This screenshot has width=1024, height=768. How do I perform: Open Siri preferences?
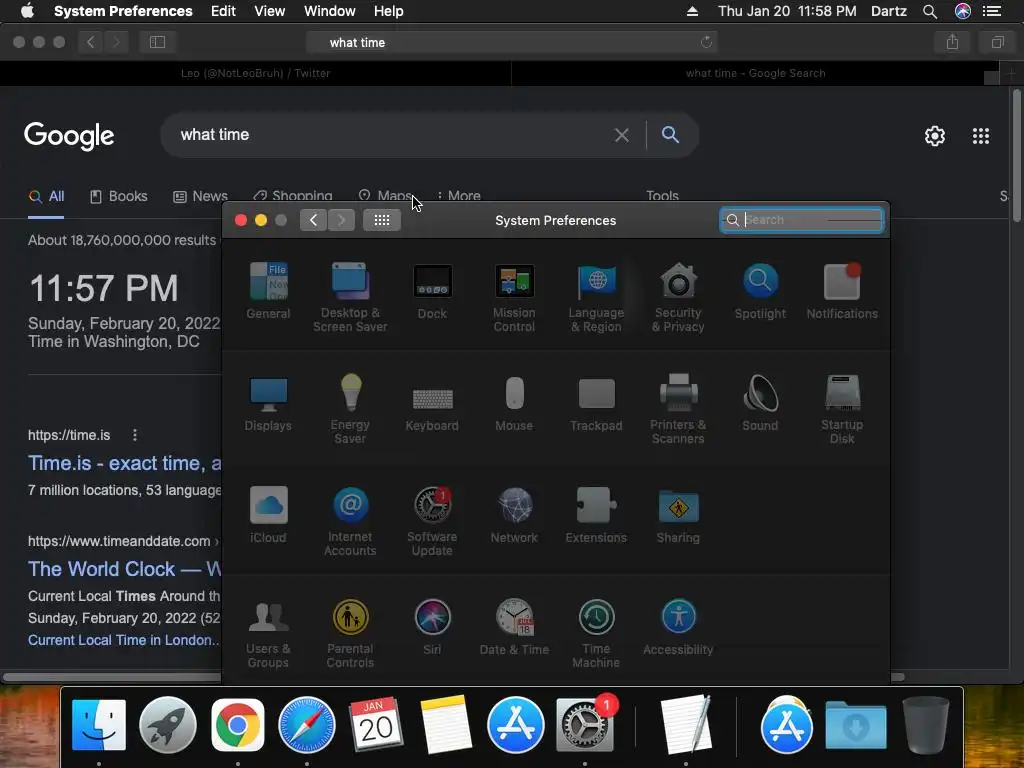click(x=432, y=627)
